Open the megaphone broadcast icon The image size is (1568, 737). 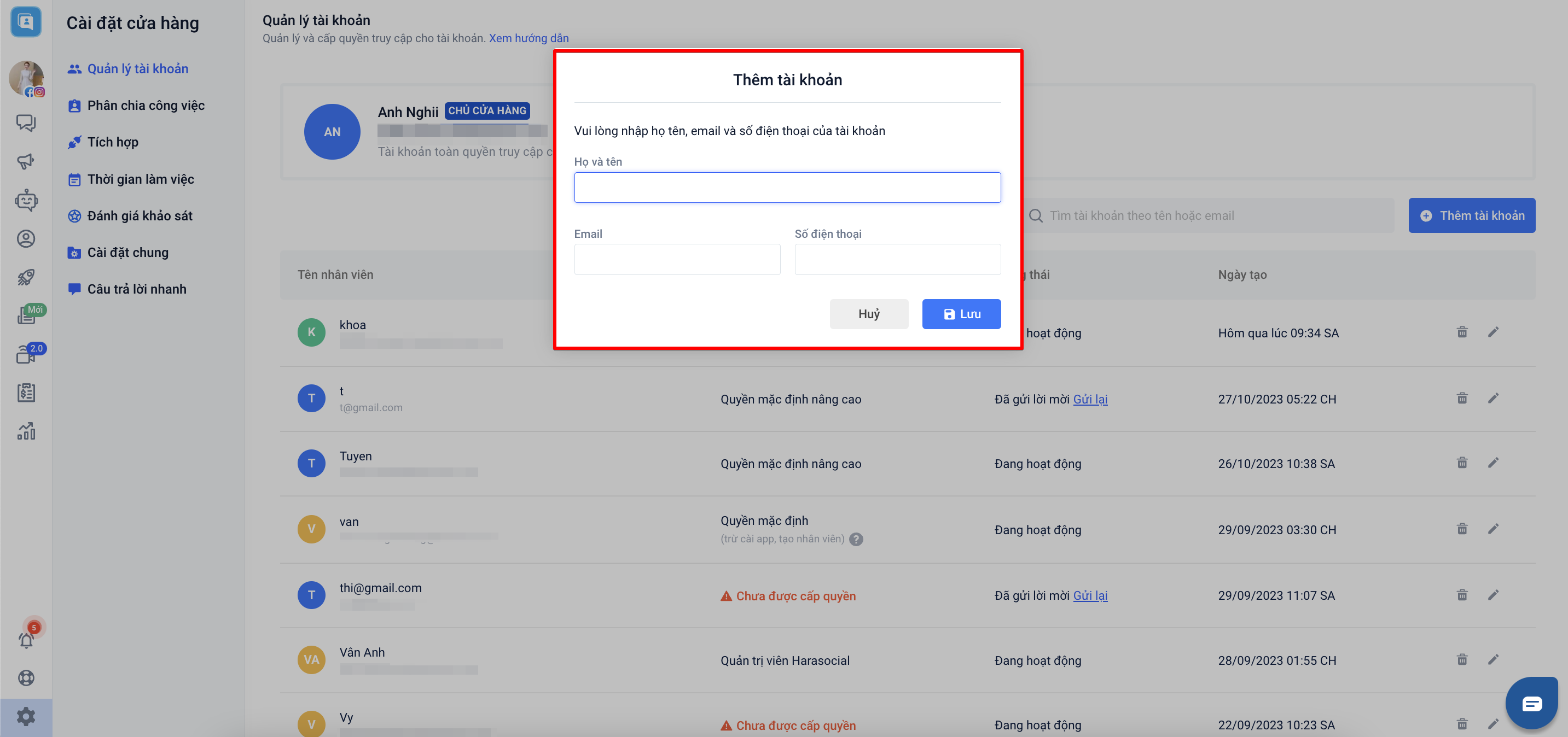point(26,161)
